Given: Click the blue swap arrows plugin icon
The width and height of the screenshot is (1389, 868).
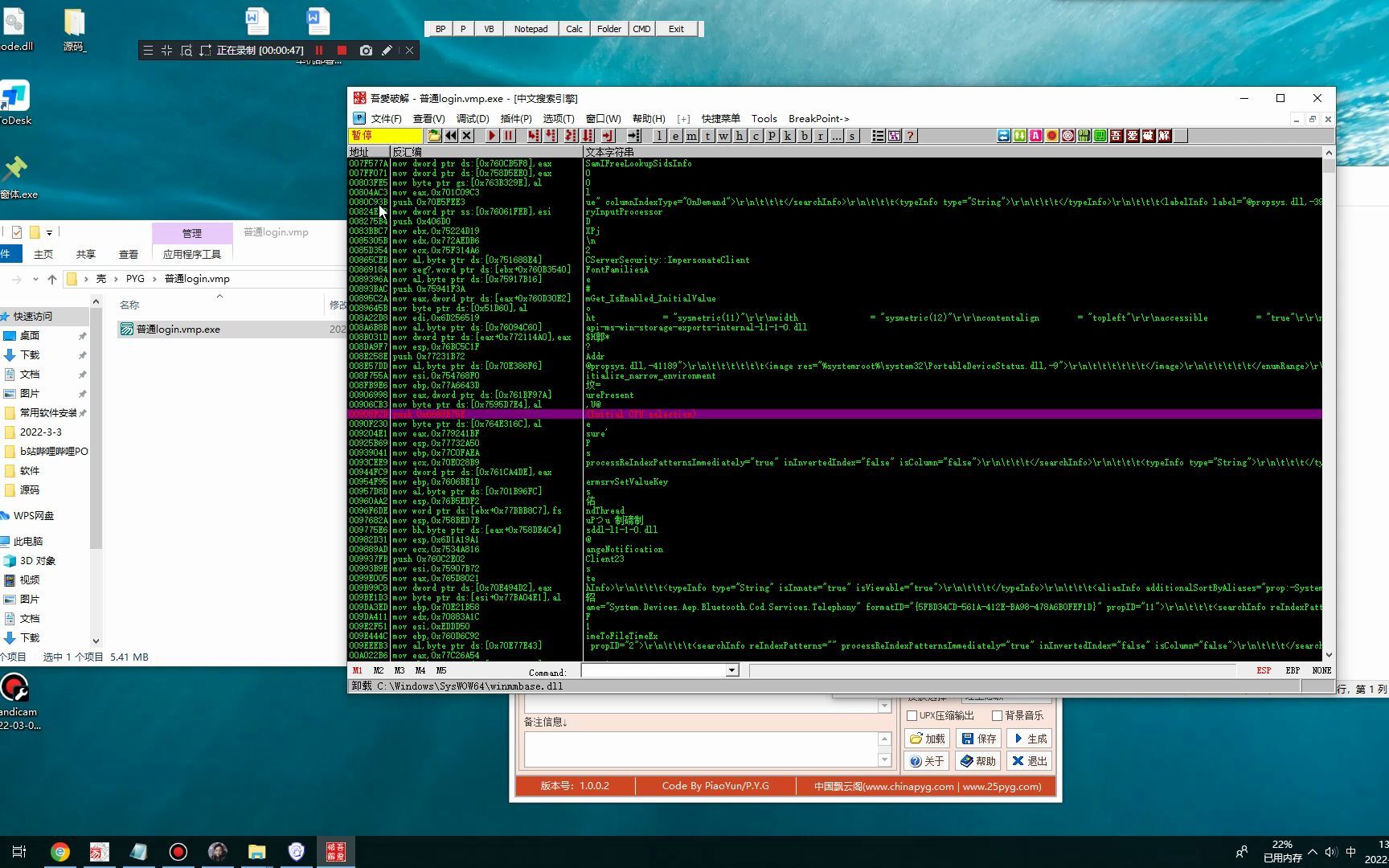Looking at the screenshot, I should 1003,136.
